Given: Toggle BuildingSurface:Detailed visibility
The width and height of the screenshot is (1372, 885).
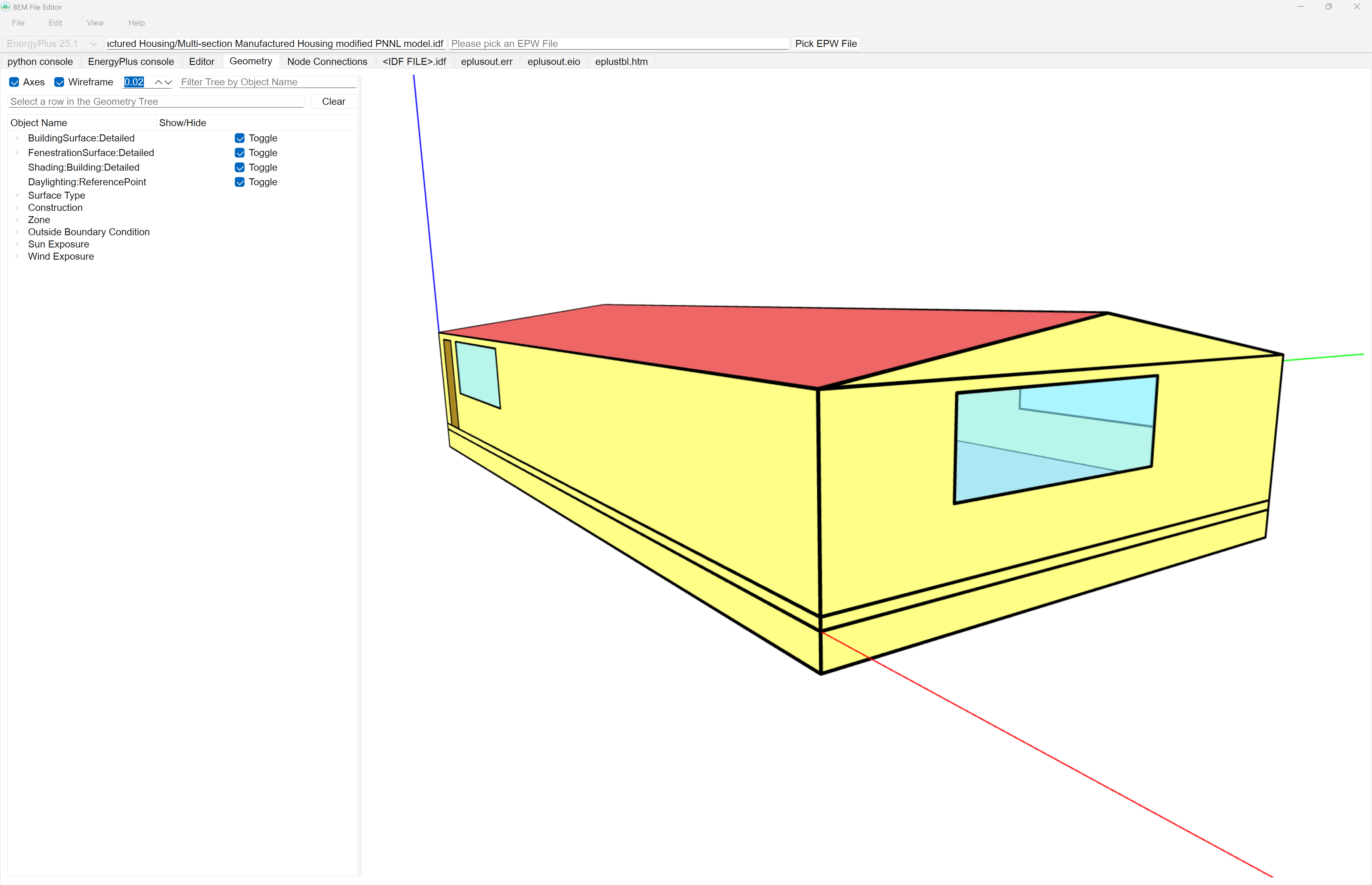Looking at the screenshot, I should point(240,138).
